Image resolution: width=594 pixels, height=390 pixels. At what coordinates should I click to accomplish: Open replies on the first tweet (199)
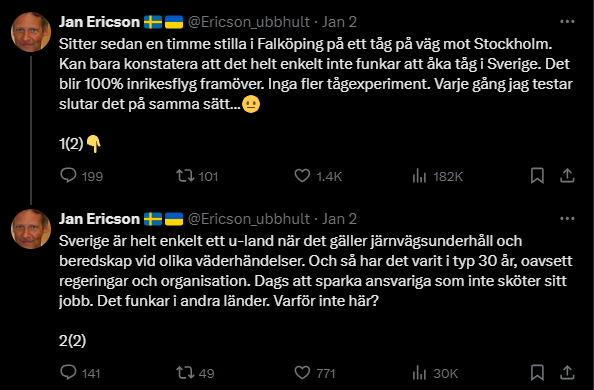pos(81,176)
